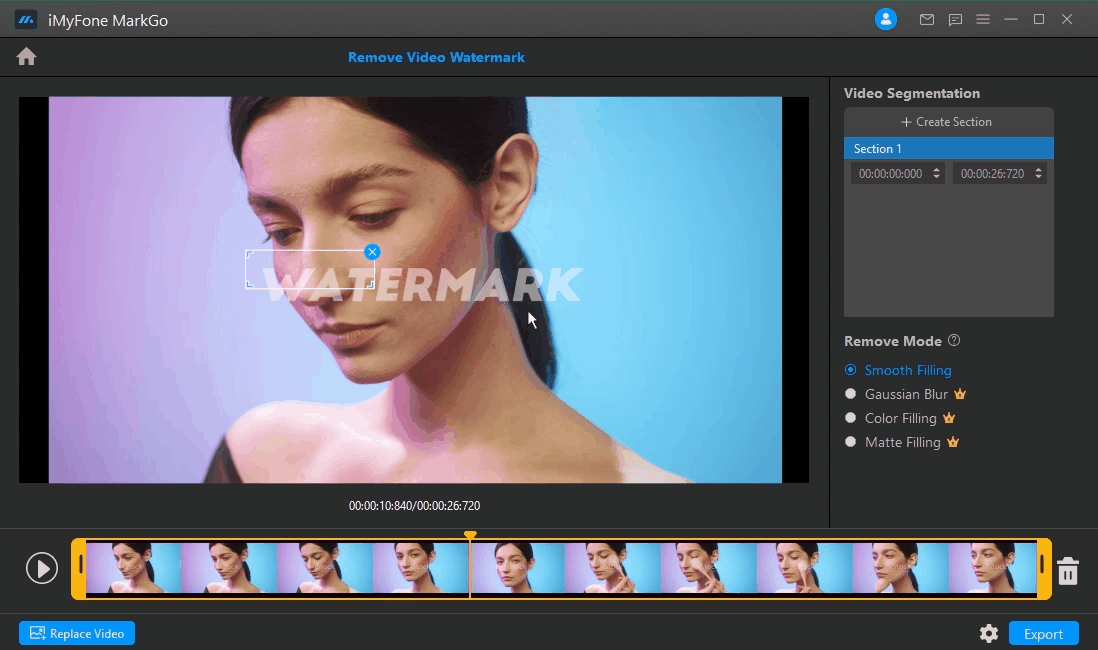Image resolution: width=1098 pixels, height=650 pixels.
Task: Remove the watermark selection box with X
Action: tap(372, 252)
